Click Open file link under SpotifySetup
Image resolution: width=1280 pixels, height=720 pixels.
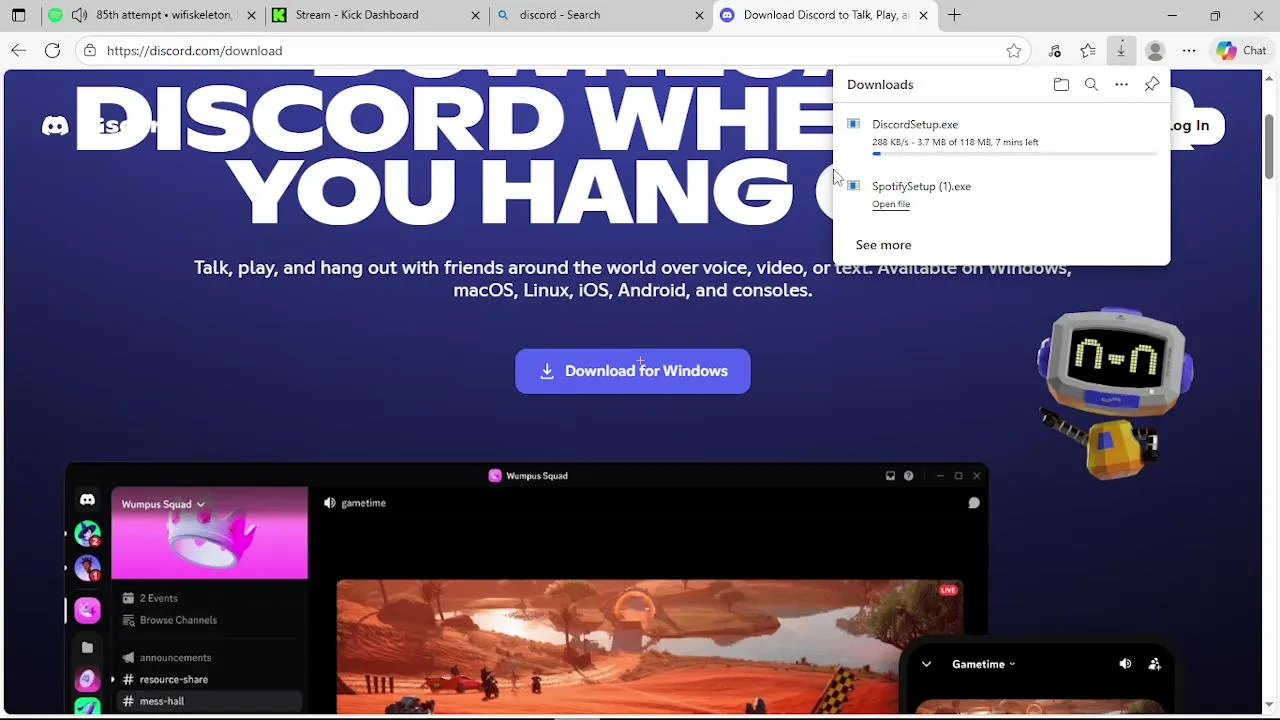(x=891, y=204)
